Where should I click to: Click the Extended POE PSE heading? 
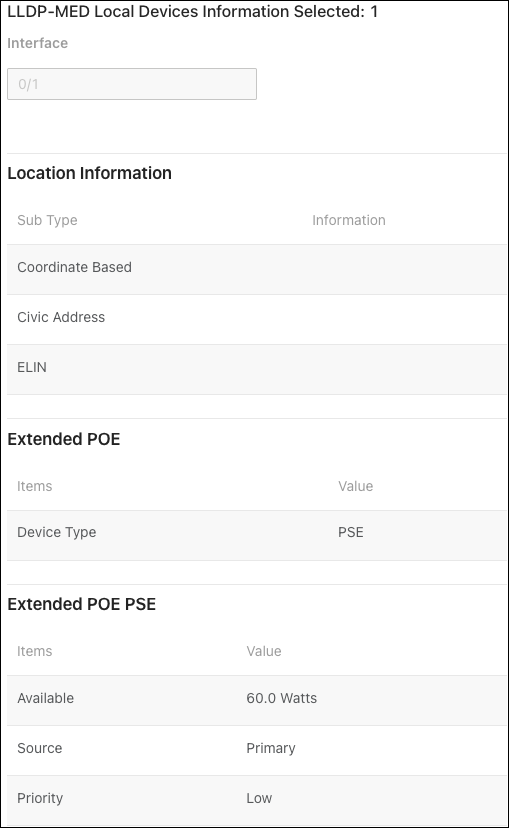coord(82,604)
